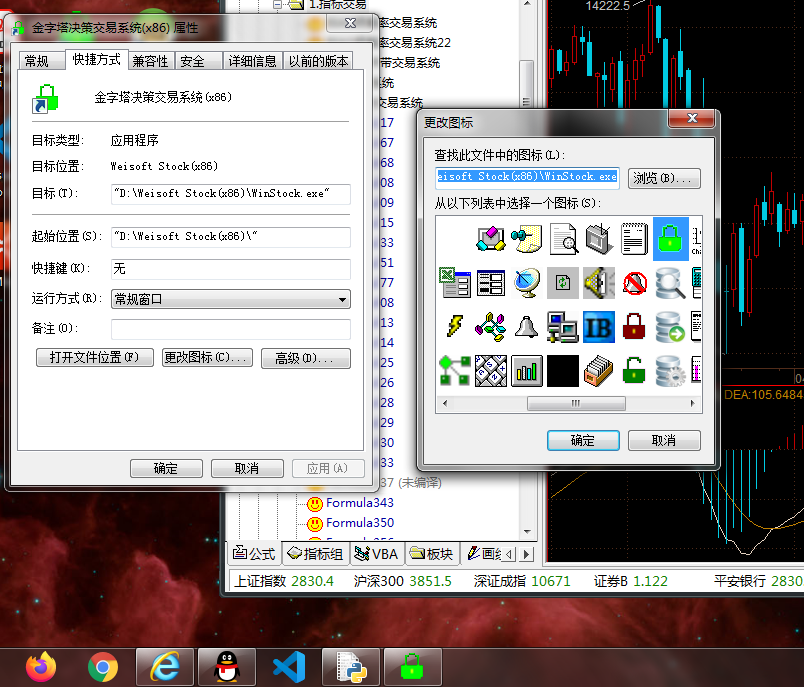Pick the lined notepad icon
804x687 pixels.
[634, 239]
